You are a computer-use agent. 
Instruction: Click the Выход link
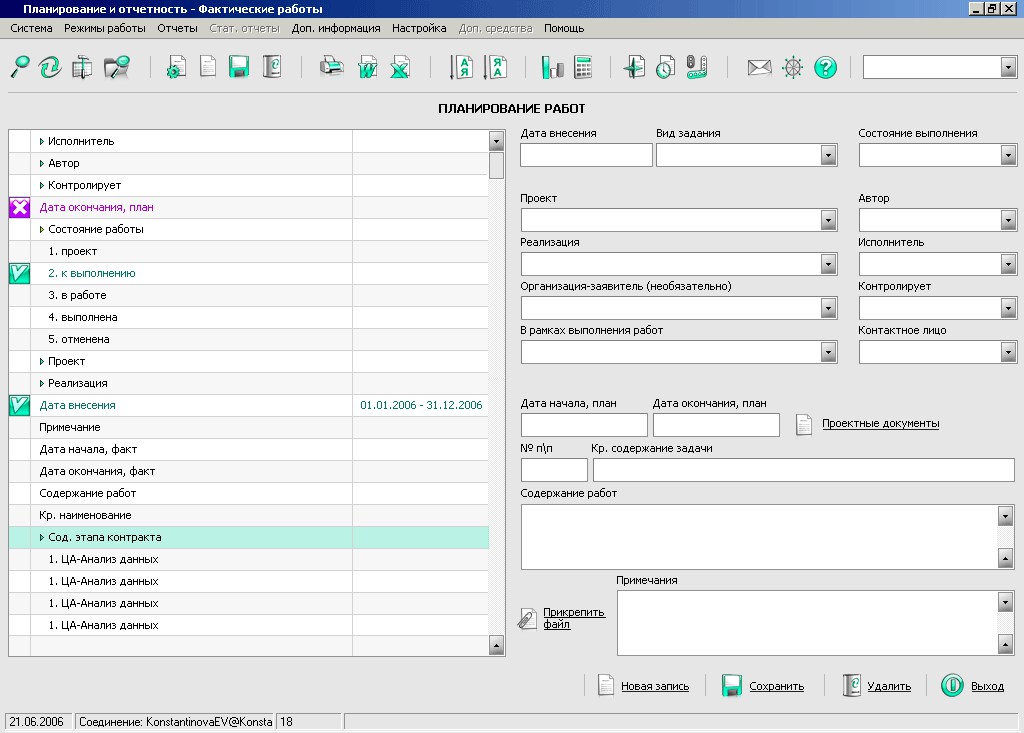tap(987, 687)
